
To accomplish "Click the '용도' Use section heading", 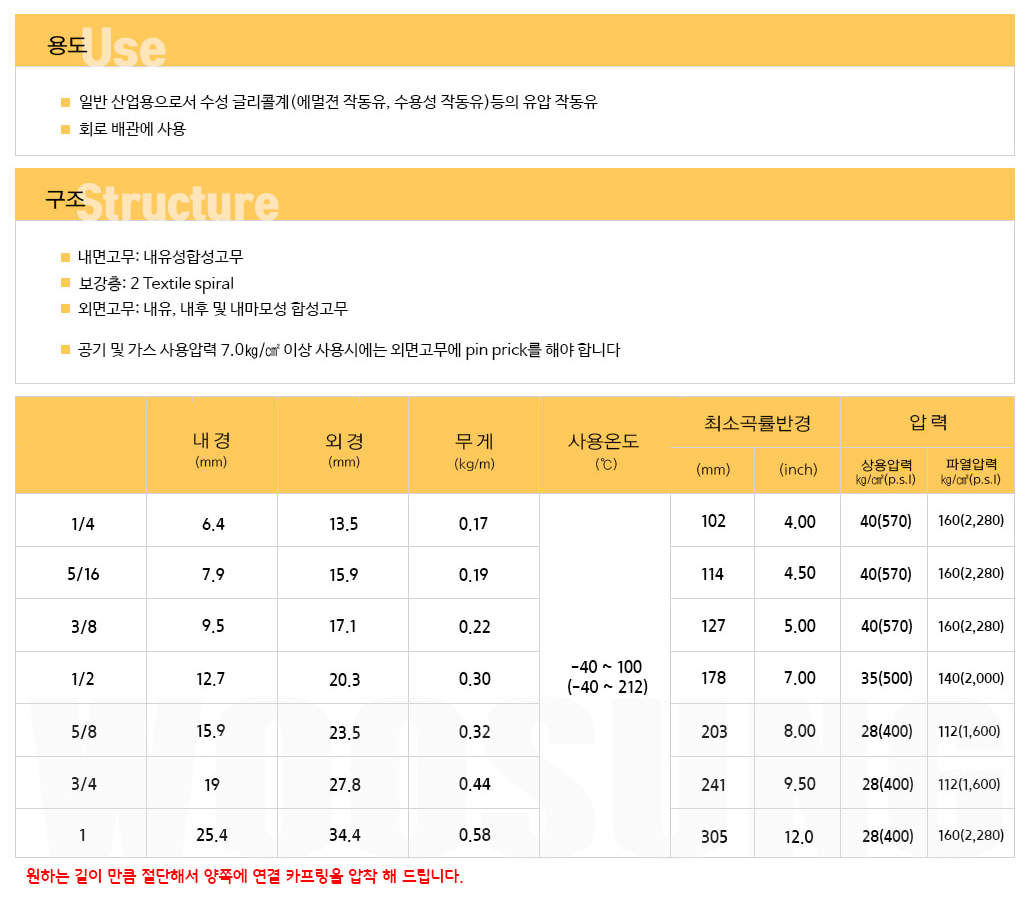I will (106, 46).
